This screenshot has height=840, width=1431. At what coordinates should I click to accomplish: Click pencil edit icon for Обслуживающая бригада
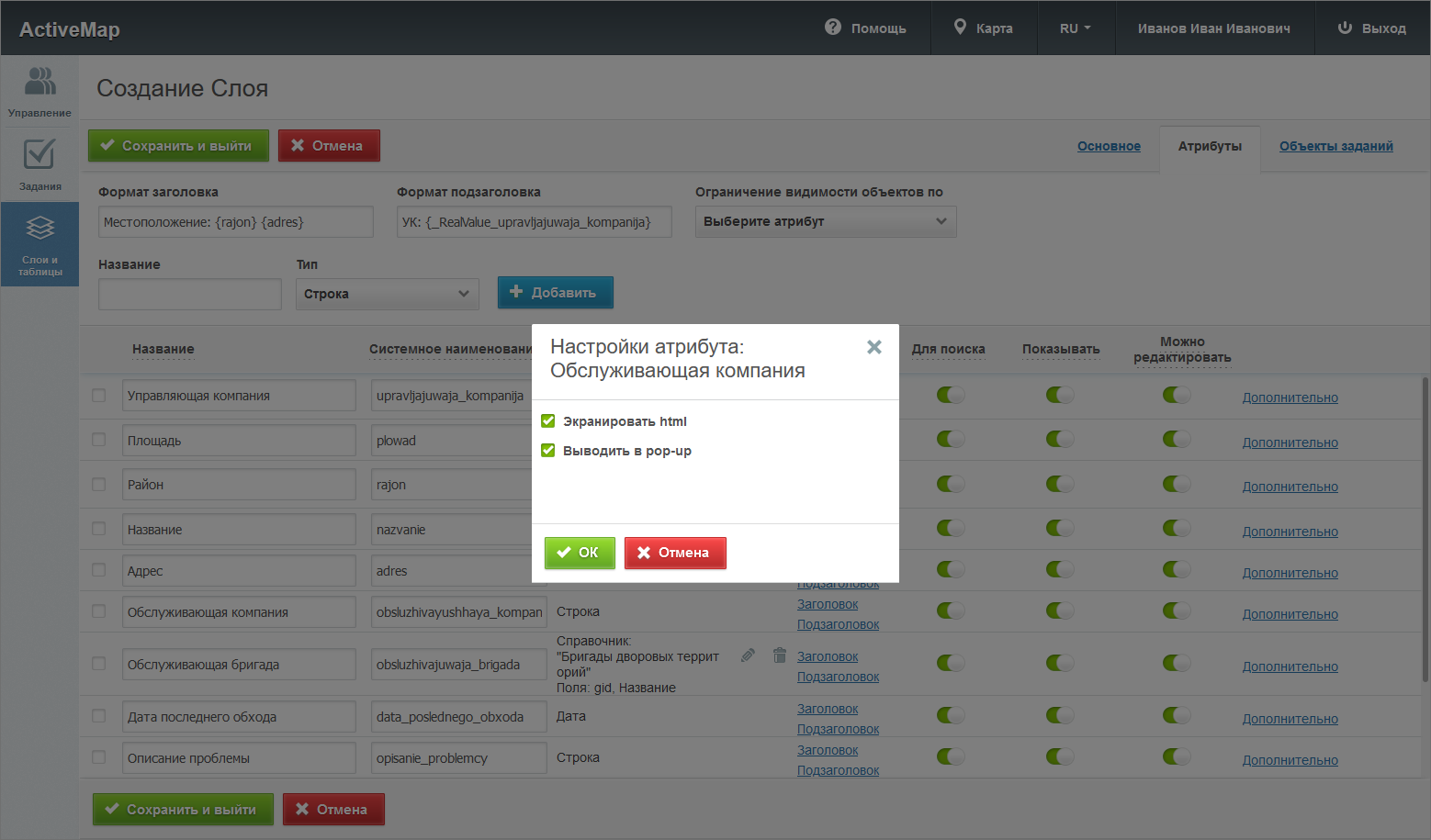click(748, 655)
